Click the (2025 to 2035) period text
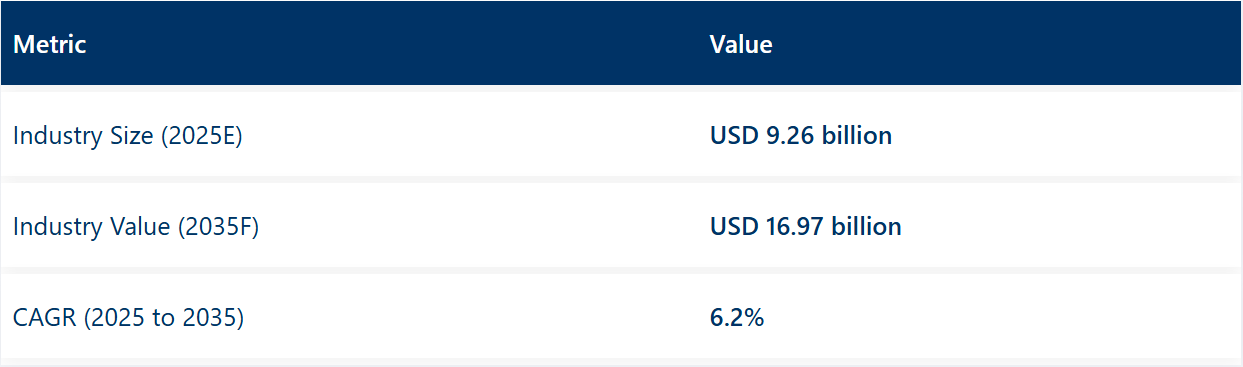Viewport: 1243px width, 367px height. click(x=164, y=318)
